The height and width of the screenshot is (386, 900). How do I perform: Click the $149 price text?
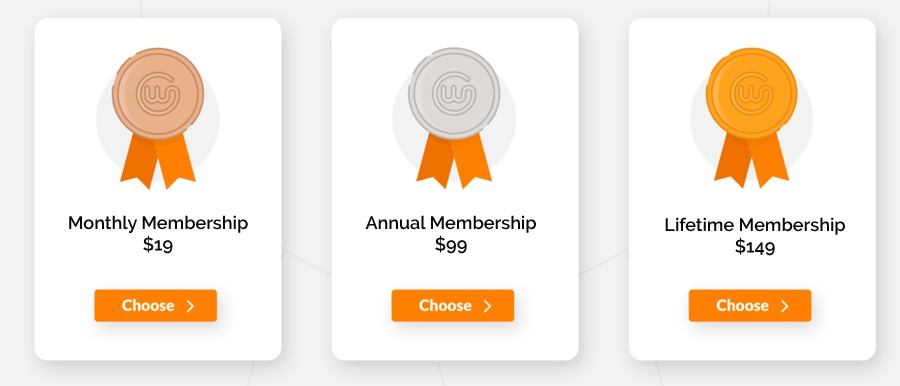[755, 247]
